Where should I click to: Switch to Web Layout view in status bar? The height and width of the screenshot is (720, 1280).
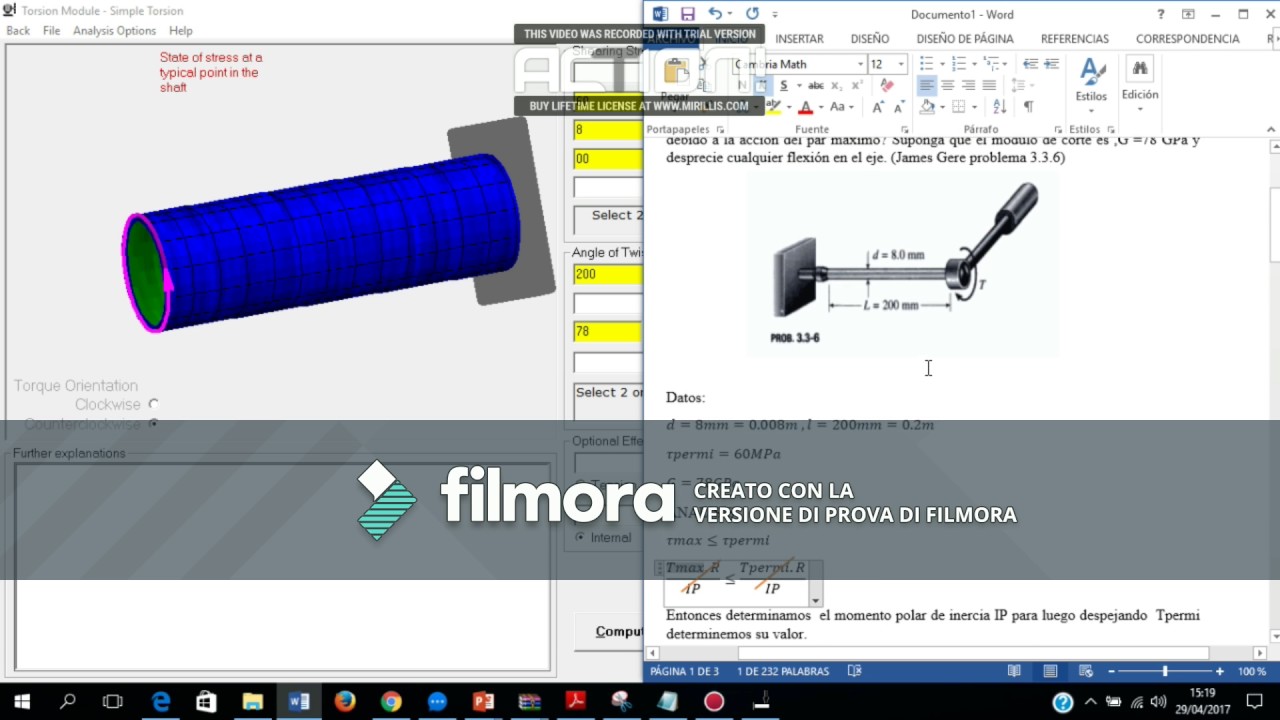pos(1085,671)
